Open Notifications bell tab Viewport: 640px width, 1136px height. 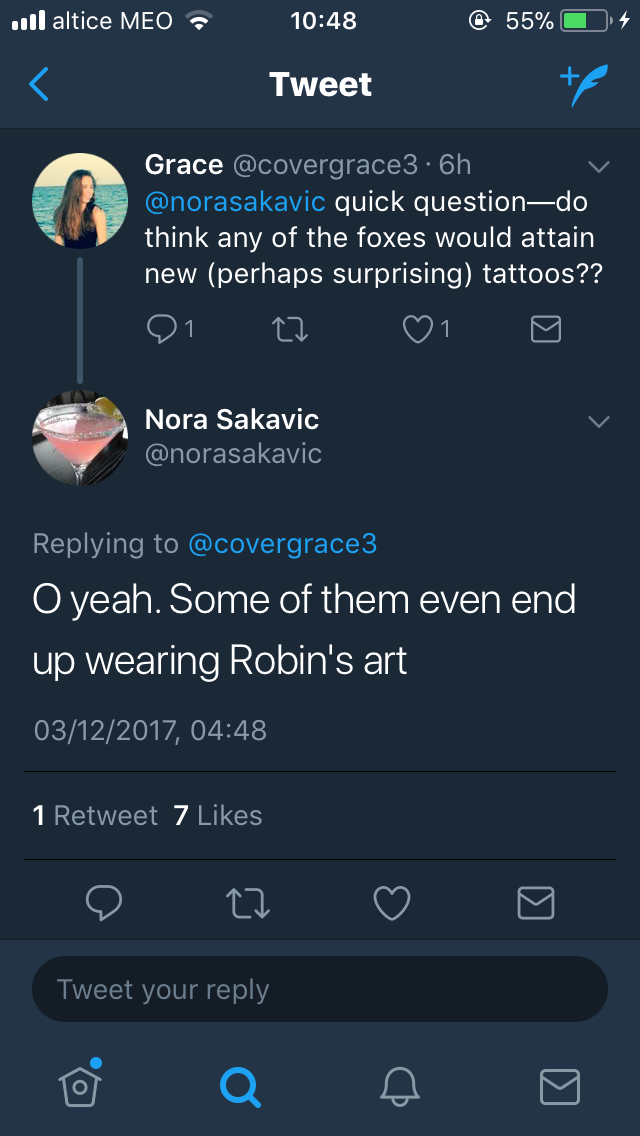coord(400,1085)
